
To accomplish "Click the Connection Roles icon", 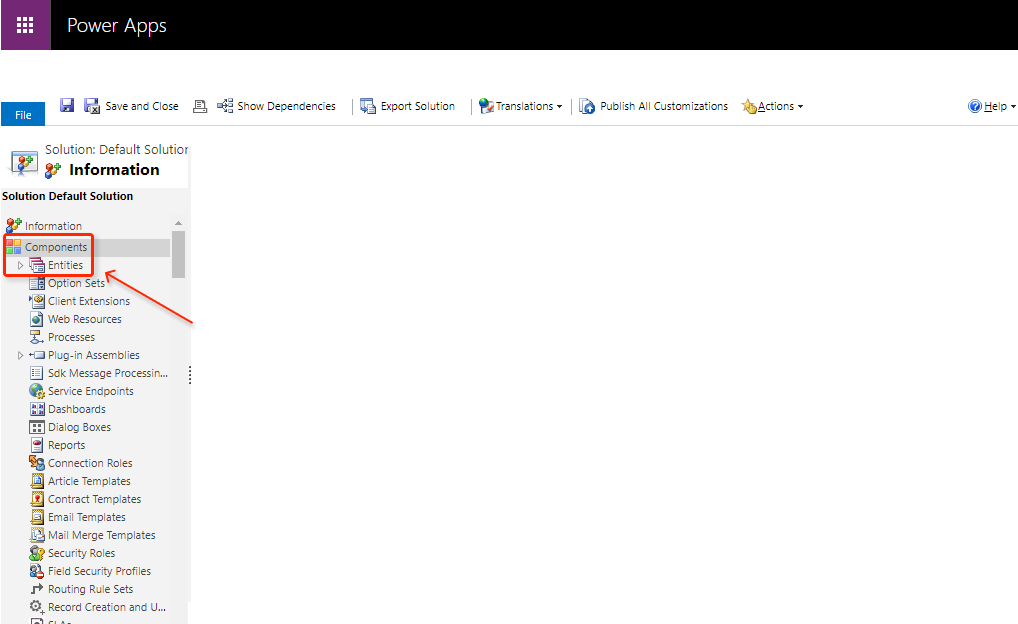I will click(37, 462).
